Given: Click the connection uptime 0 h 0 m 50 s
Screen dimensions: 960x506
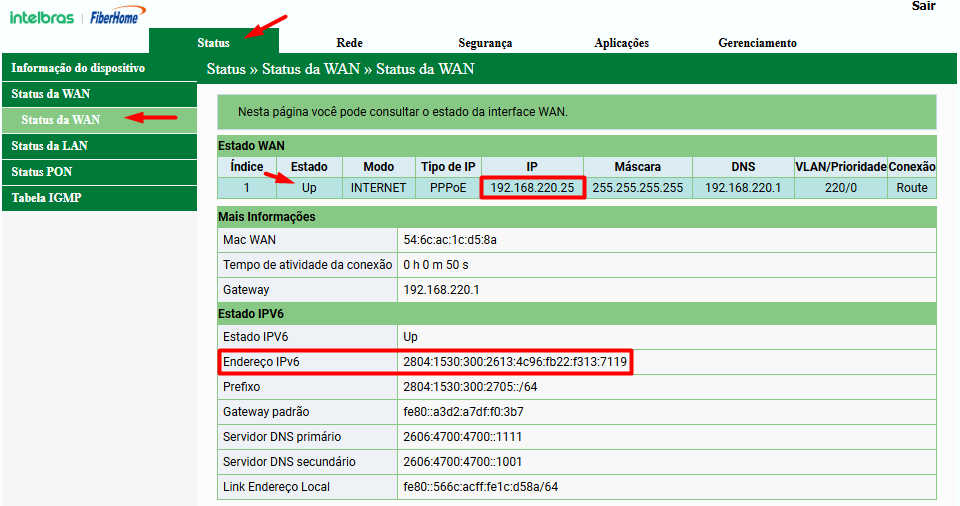Looking at the screenshot, I should (436, 265).
